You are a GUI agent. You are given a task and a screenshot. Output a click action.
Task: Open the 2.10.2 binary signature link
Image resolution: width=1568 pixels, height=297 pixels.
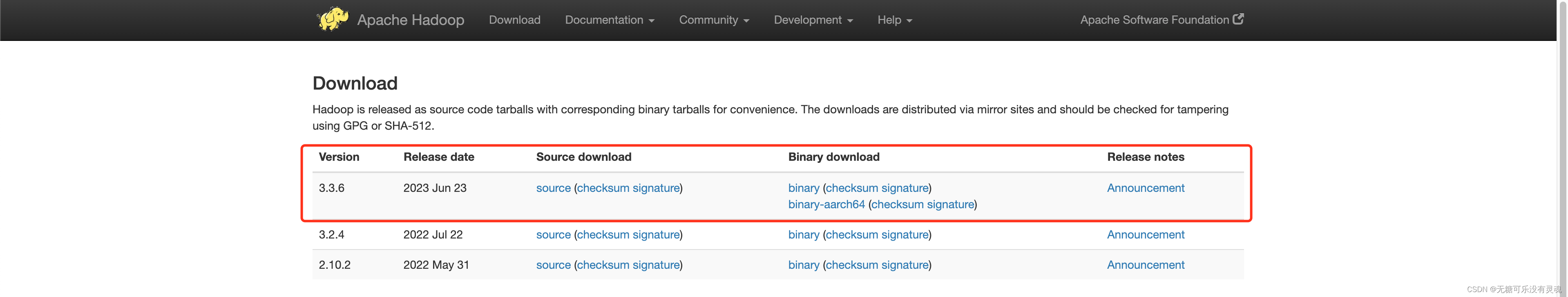click(x=905, y=265)
